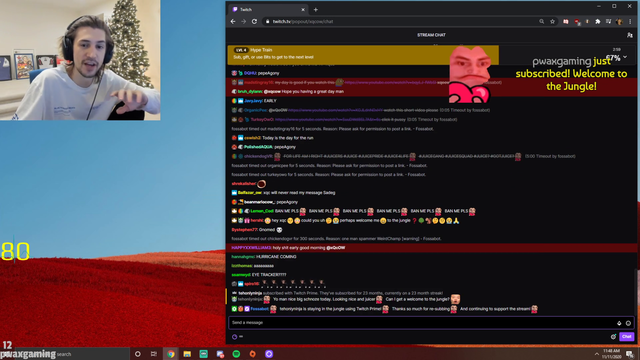640x360 pixels.
Task: Click username hannahgms in chat
Action: coord(243,257)
